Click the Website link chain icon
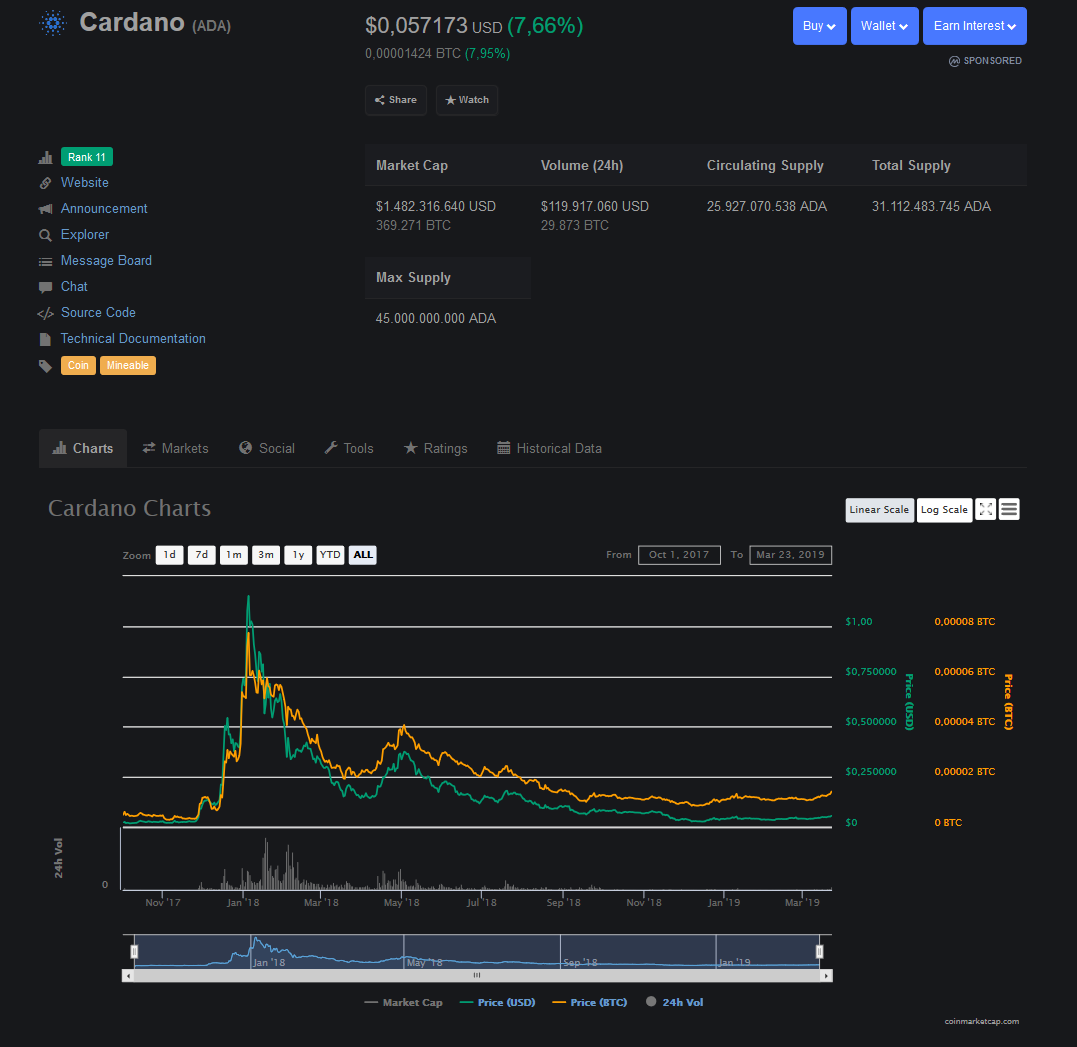The height and width of the screenshot is (1047, 1077). point(45,183)
